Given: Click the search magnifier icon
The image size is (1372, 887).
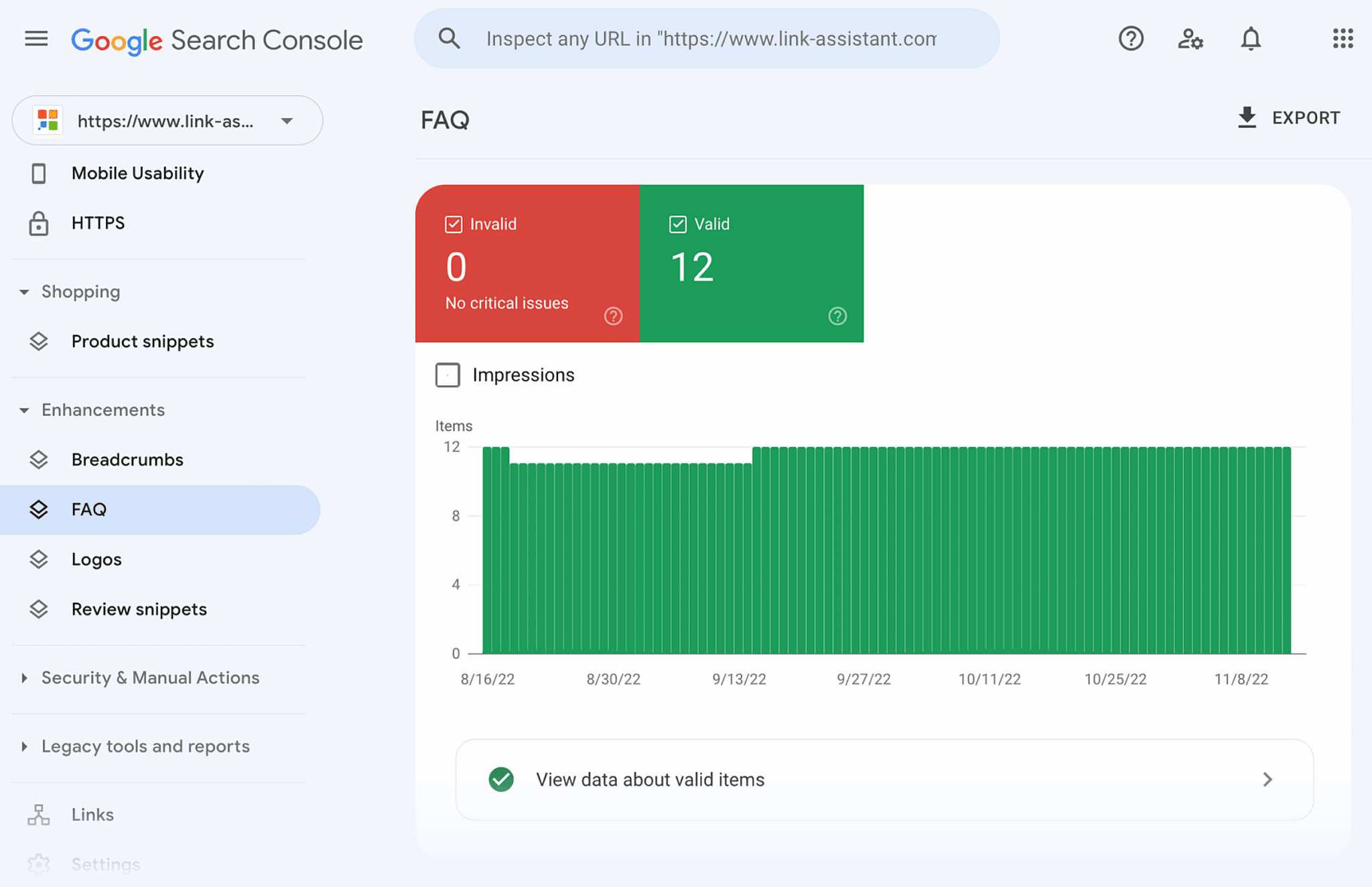Looking at the screenshot, I should (450, 39).
